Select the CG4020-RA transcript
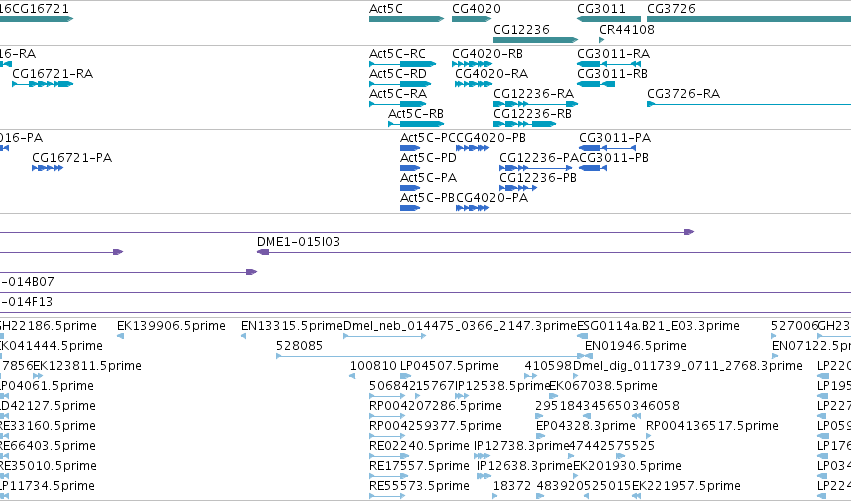851x501 pixels. point(473,84)
